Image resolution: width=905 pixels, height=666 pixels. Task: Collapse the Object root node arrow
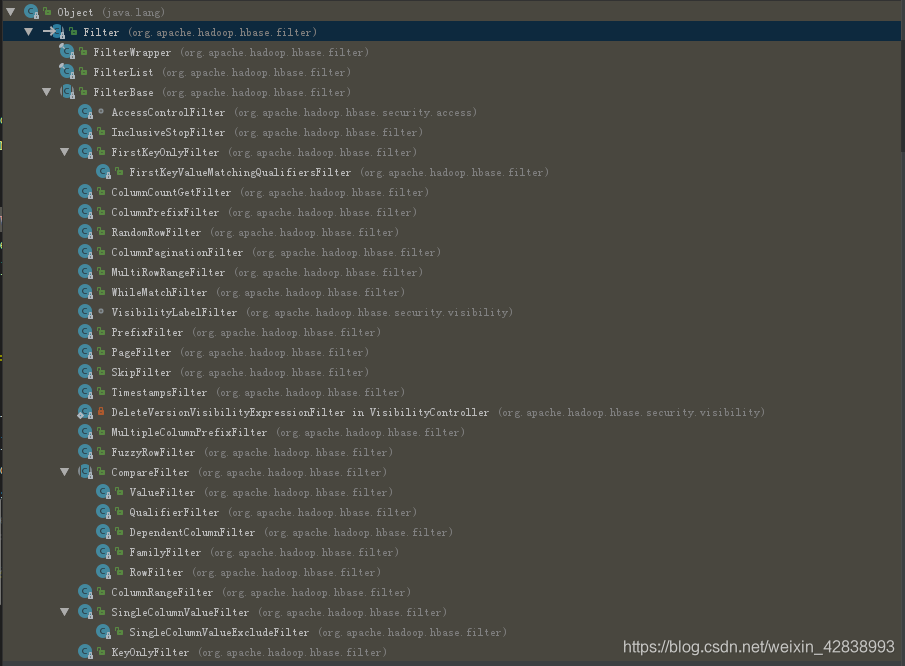pos(10,12)
